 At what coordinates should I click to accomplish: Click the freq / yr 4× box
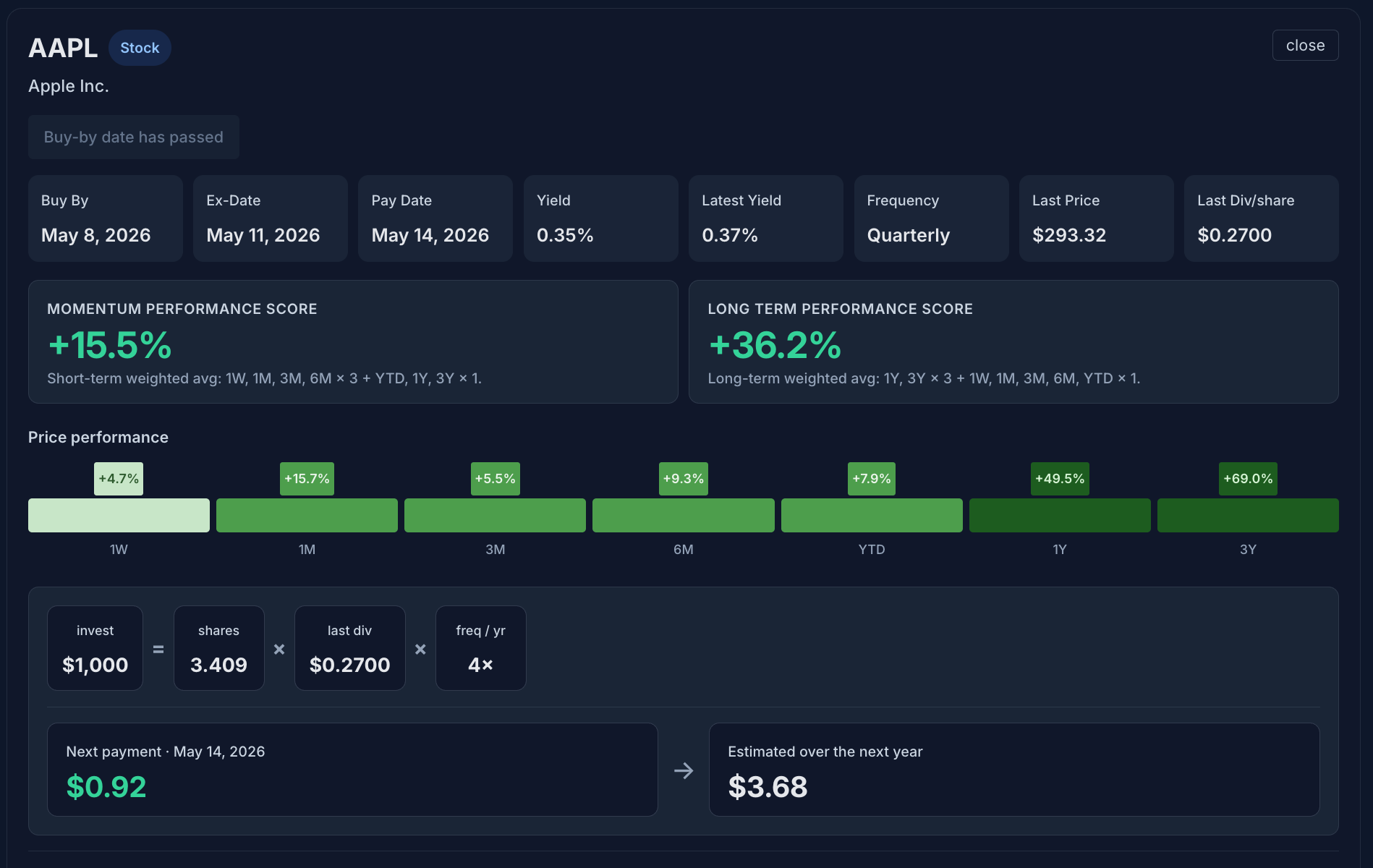tap(480, 648)
